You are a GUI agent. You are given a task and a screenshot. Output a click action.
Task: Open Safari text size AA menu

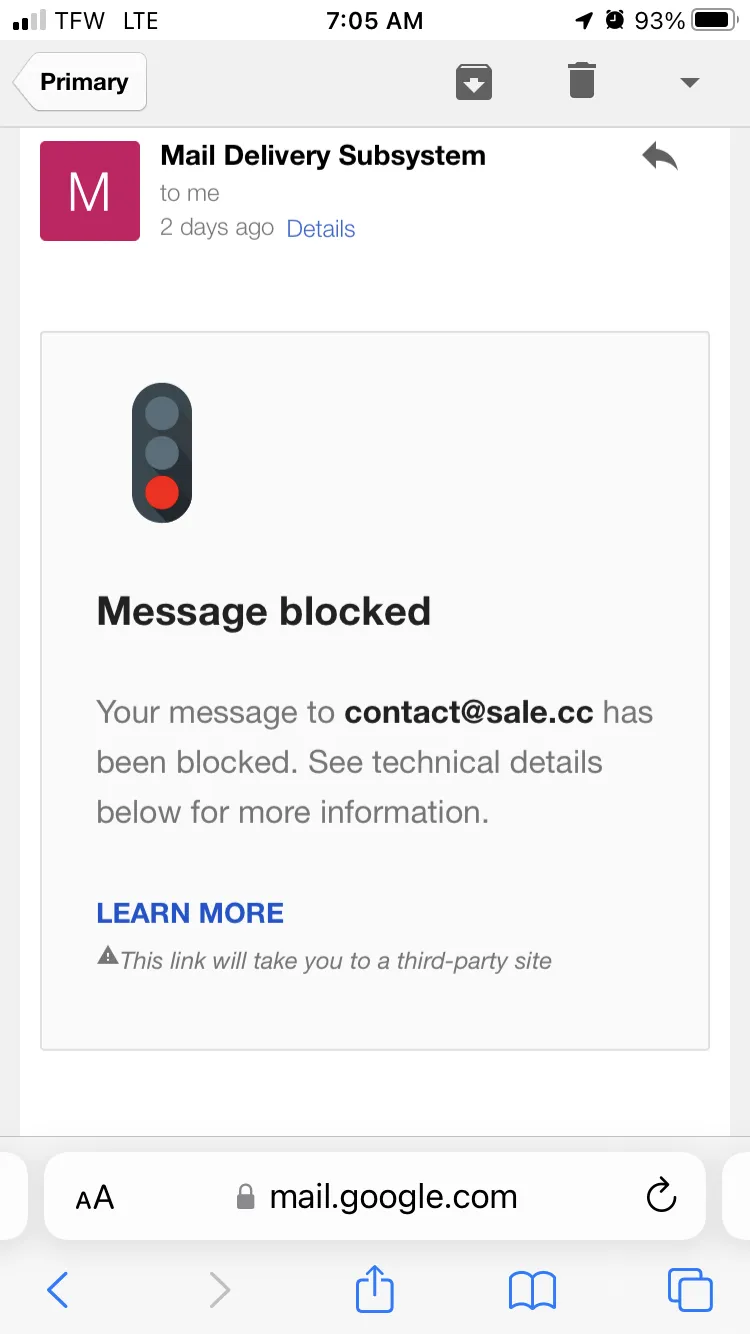[x=95, y=1197]
